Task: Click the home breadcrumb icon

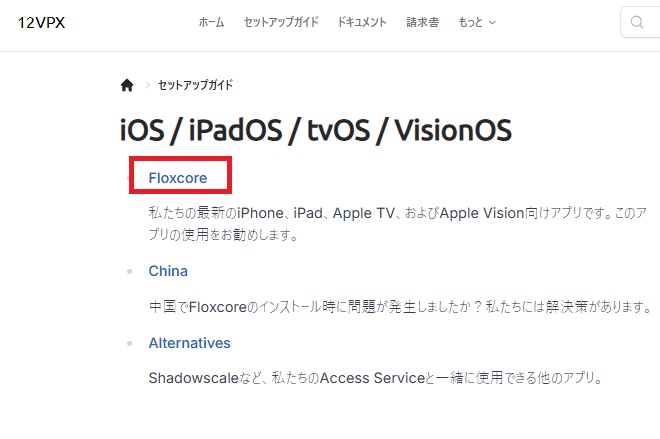Action: [127, 85]
